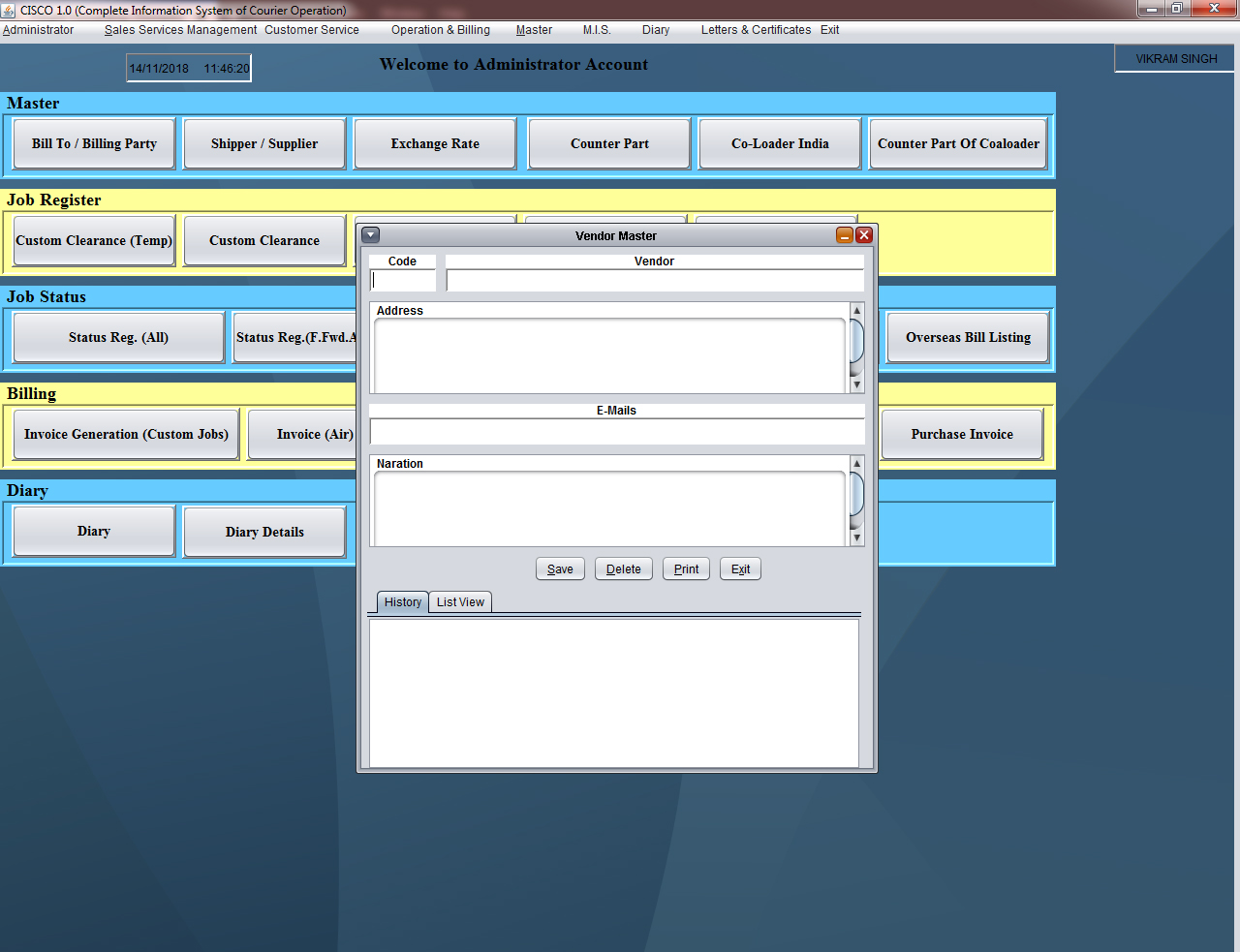Open Diary Details
1240x952 pixels.
(264, 532)
